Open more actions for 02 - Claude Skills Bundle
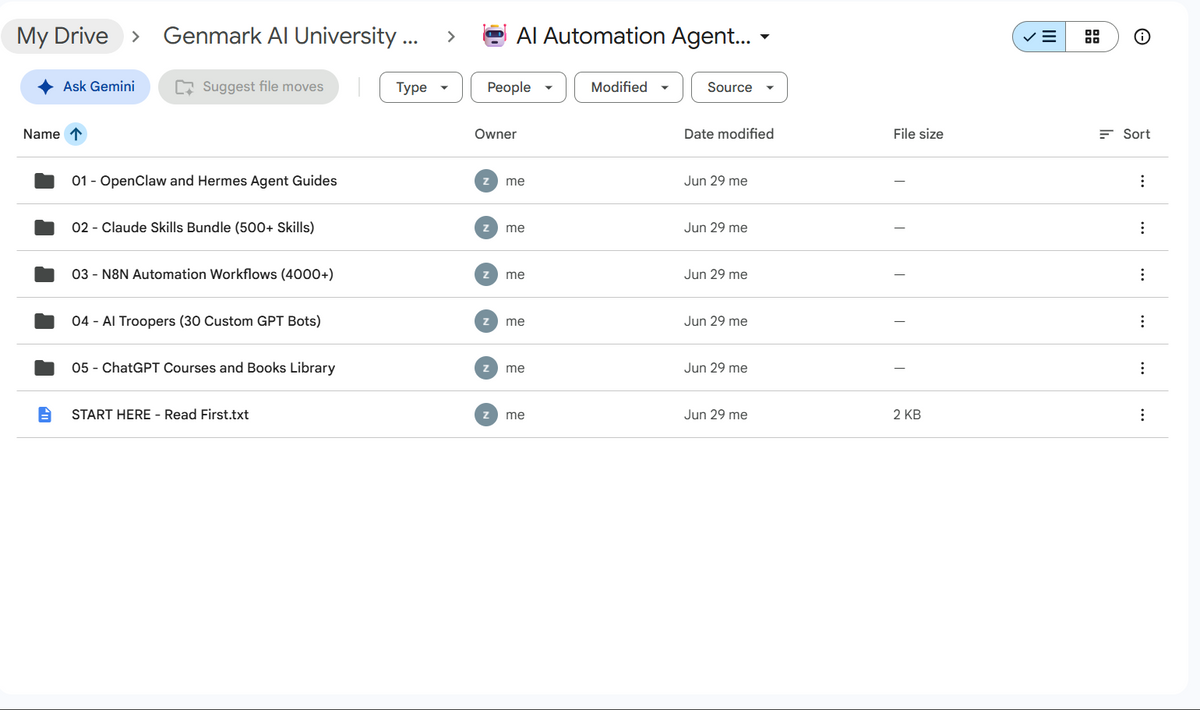 1142,228
